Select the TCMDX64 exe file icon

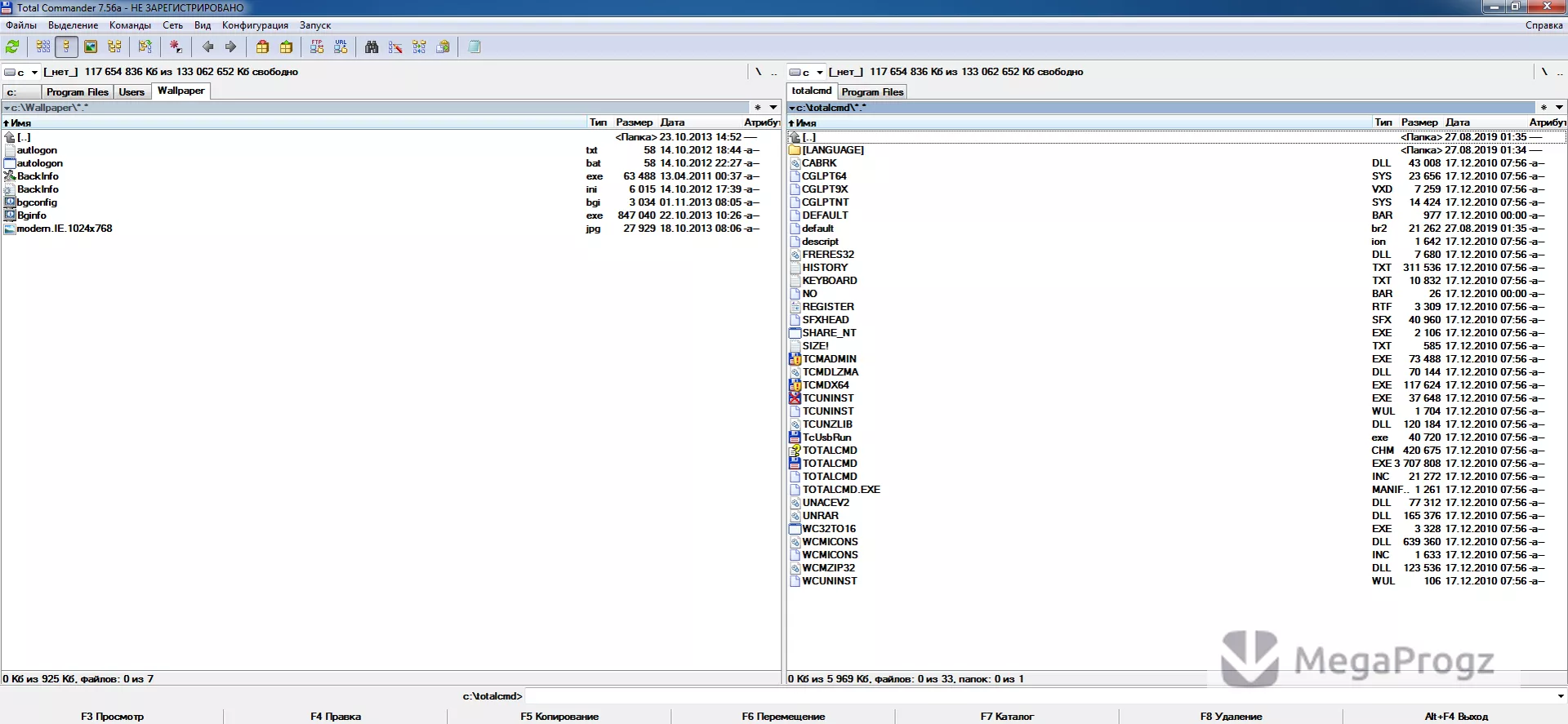[x=795, y=385]
